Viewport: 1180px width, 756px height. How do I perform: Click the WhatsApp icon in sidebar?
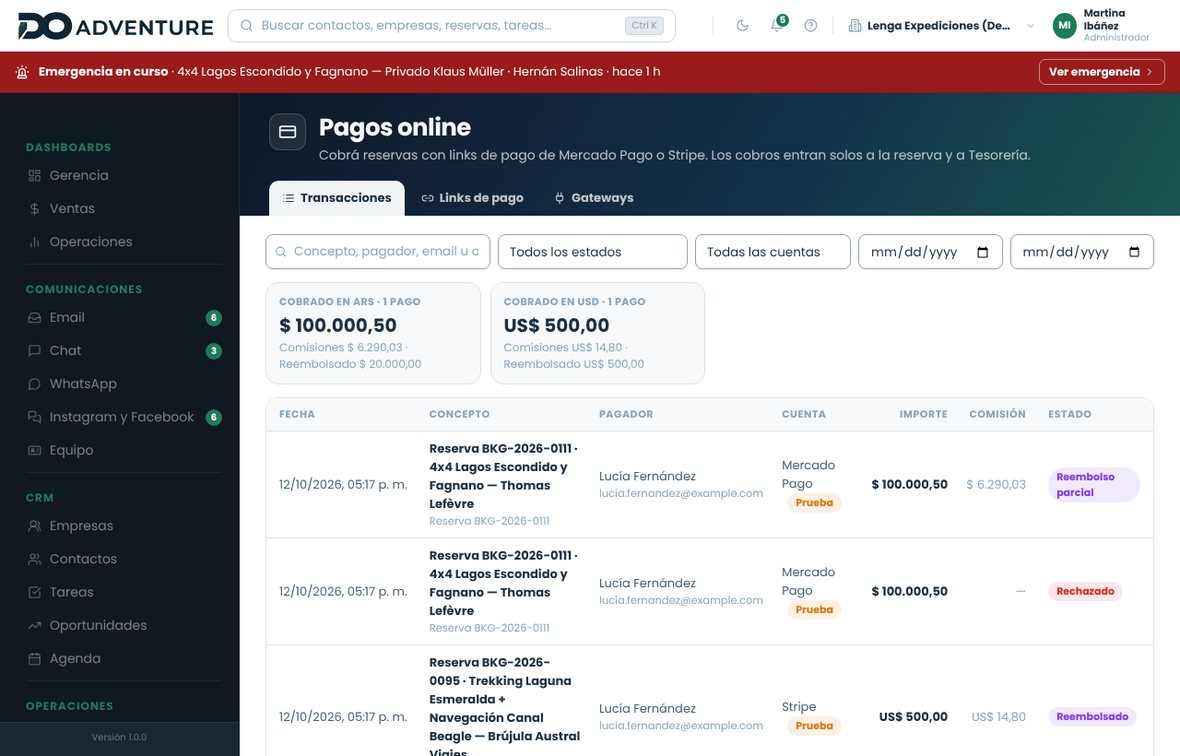[x=35, y=384]
